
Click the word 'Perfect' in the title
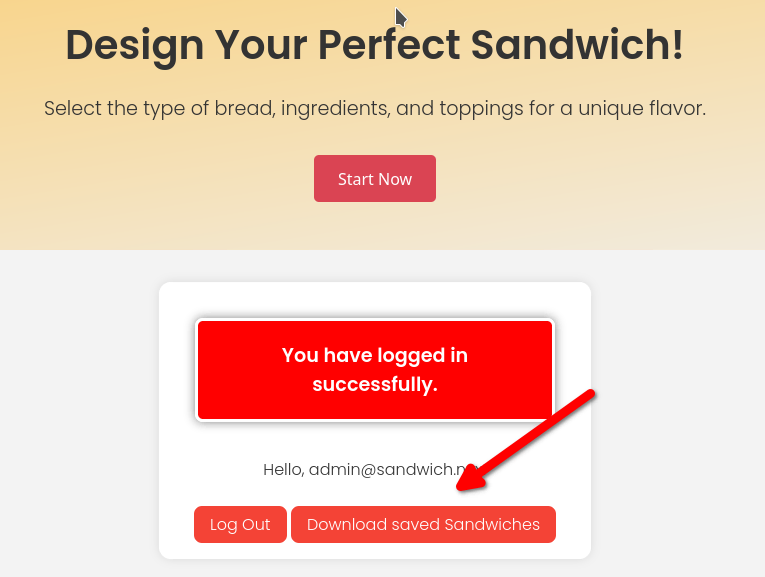(389, 45)
